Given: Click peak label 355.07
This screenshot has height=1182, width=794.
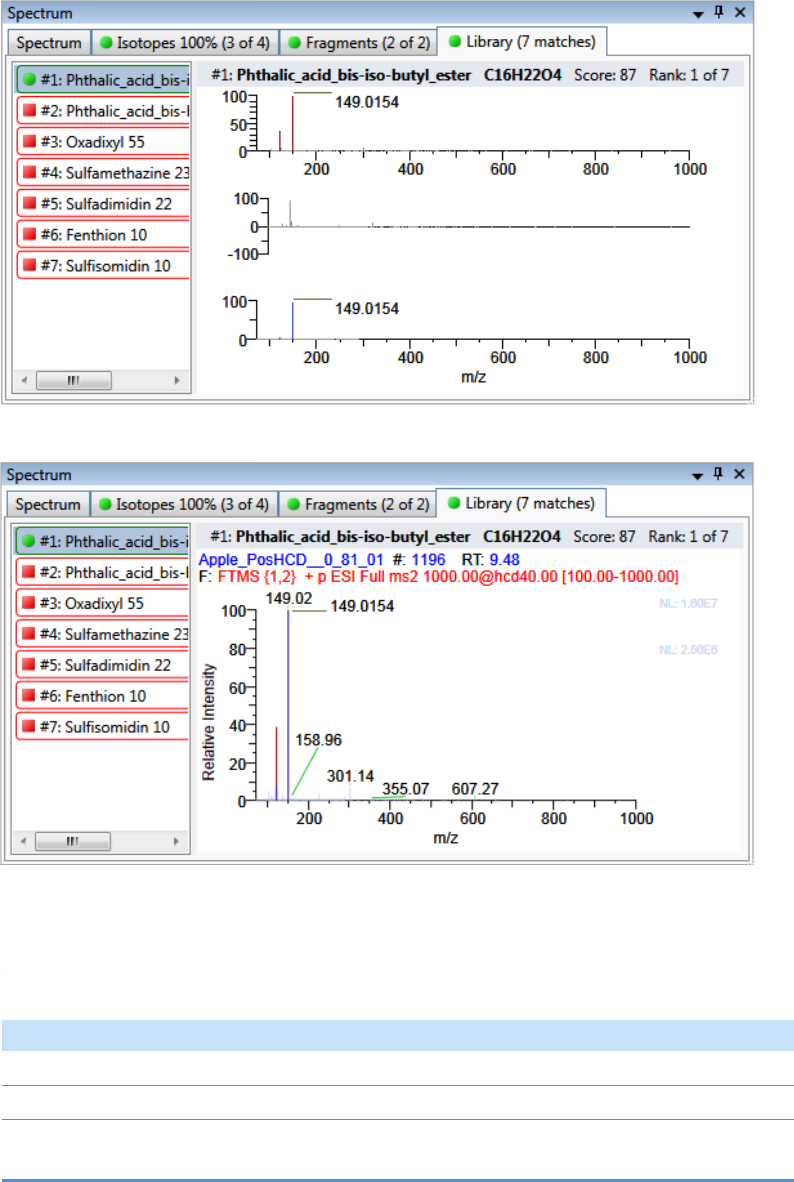Looking at the screenshot, I should pos(406,789).
